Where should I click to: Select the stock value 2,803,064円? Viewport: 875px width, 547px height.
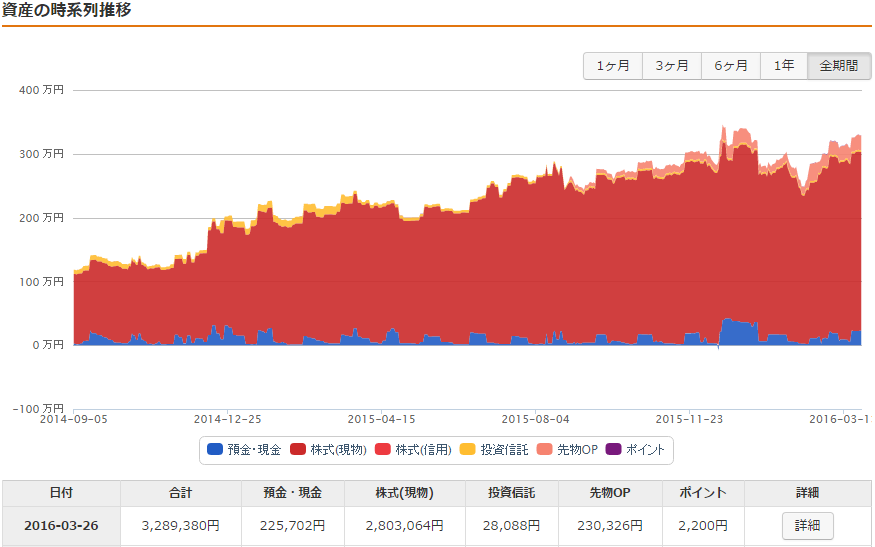click(405, 526)
